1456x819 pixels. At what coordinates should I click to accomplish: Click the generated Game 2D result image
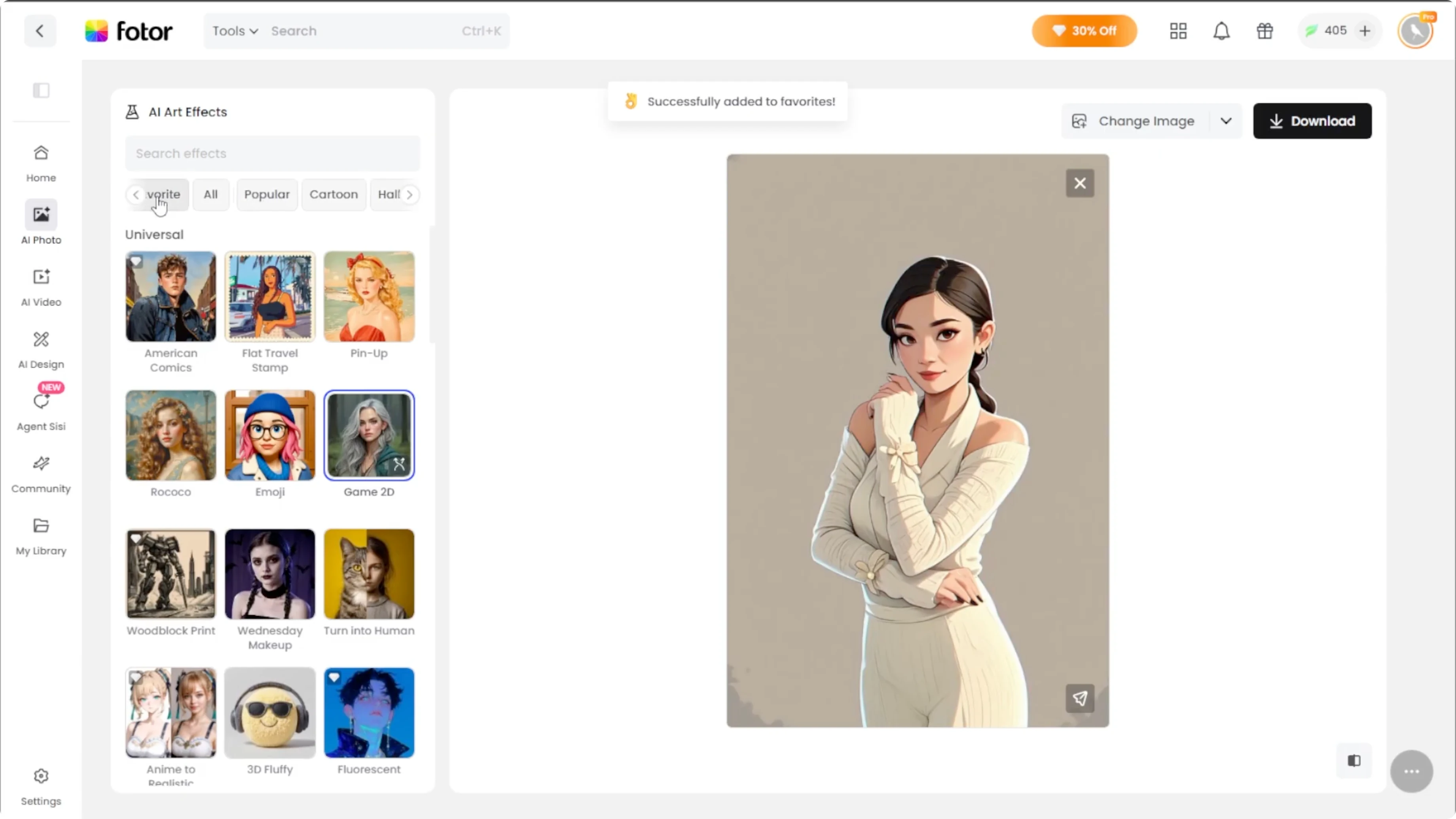point(918,441)
